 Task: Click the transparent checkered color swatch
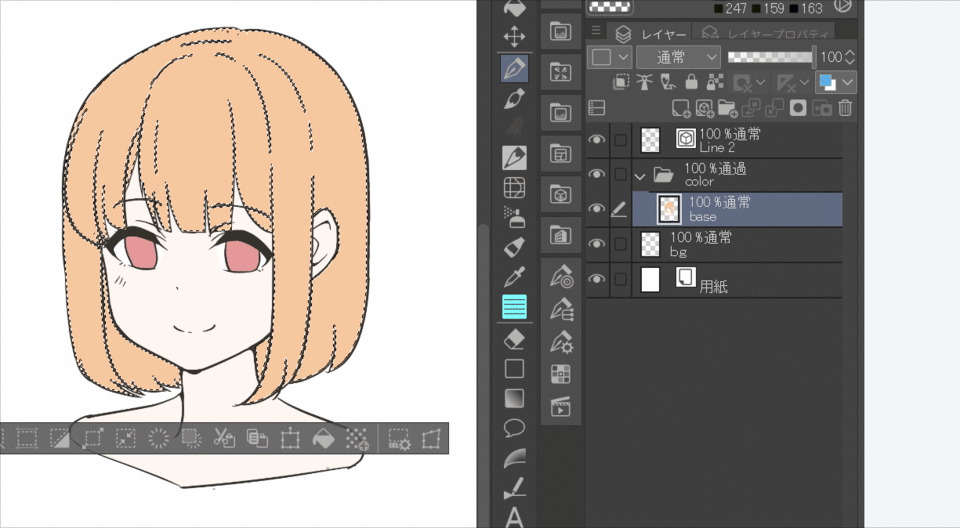click(x=610, y=7)
